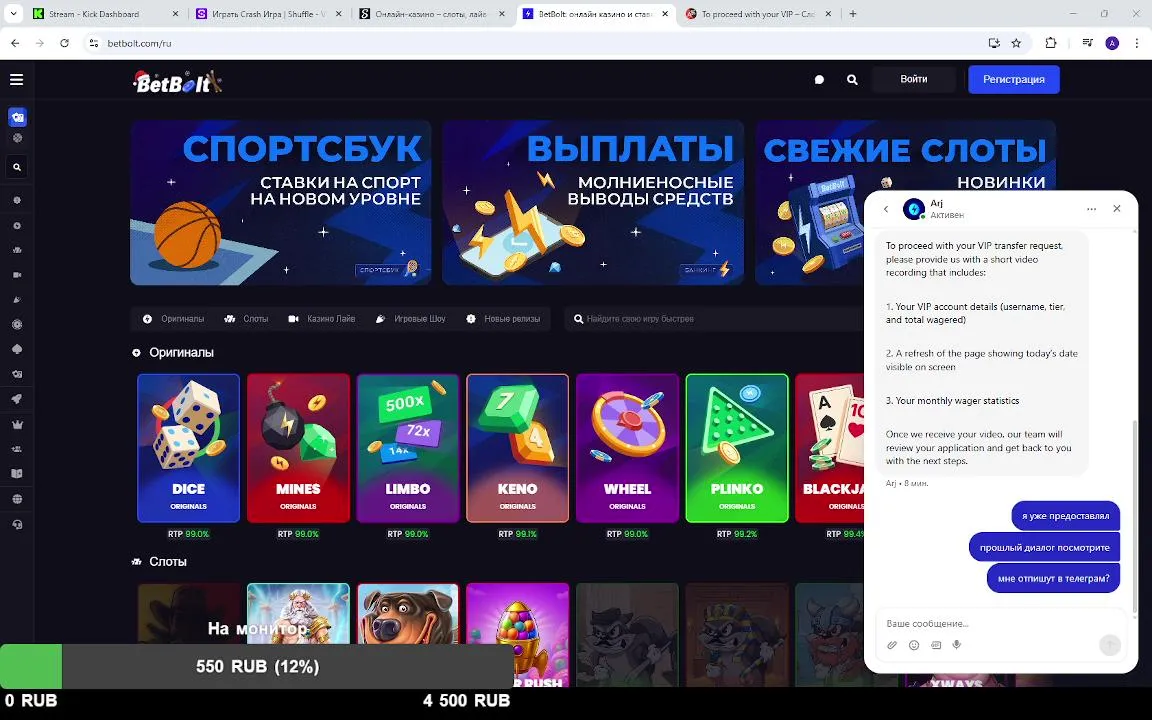Click the microphone icon in chat
This screenshot has width=1152, height=720.
click(957, 645)
